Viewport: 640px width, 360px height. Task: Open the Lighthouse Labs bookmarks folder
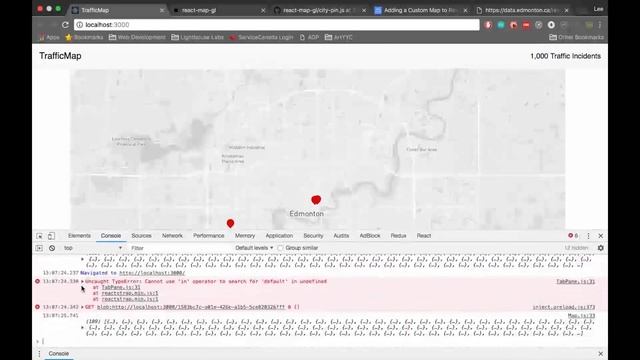tap(198, 37)
